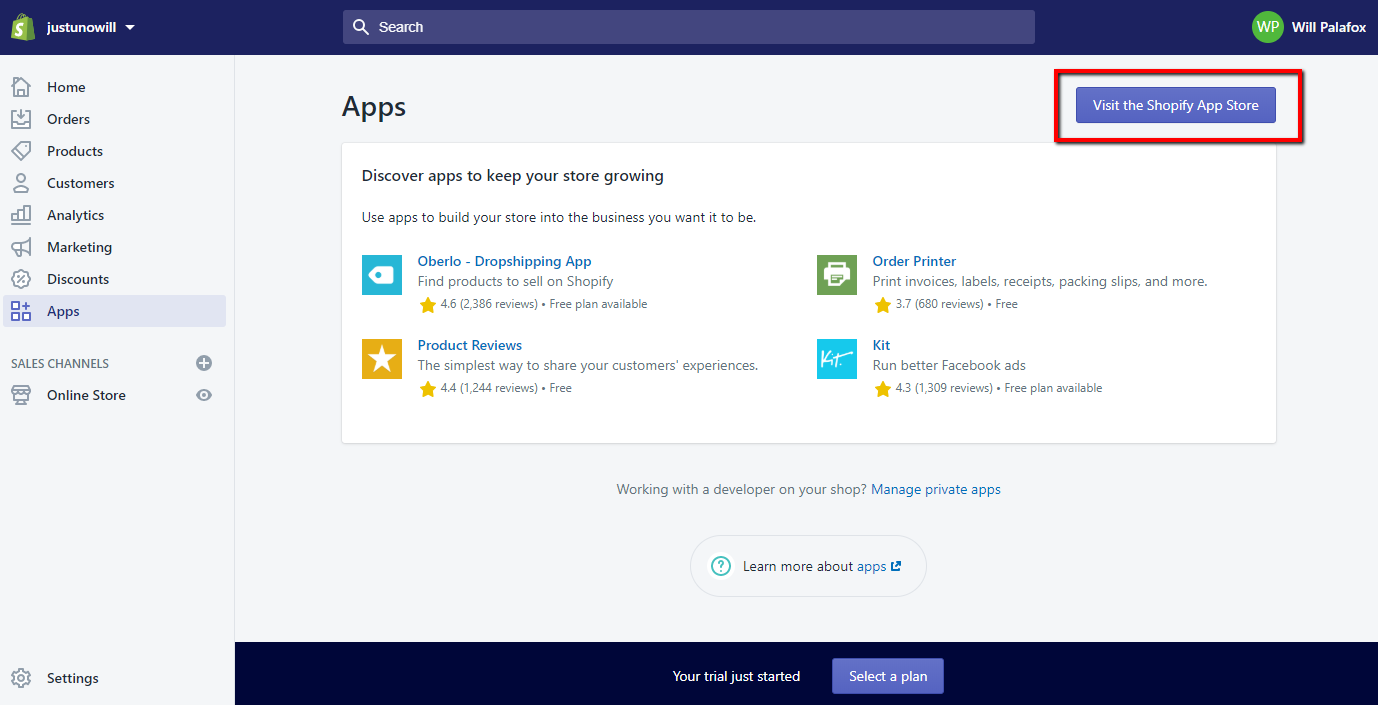
Task: Select the Orders icon
Action: [x=22, y=119]
